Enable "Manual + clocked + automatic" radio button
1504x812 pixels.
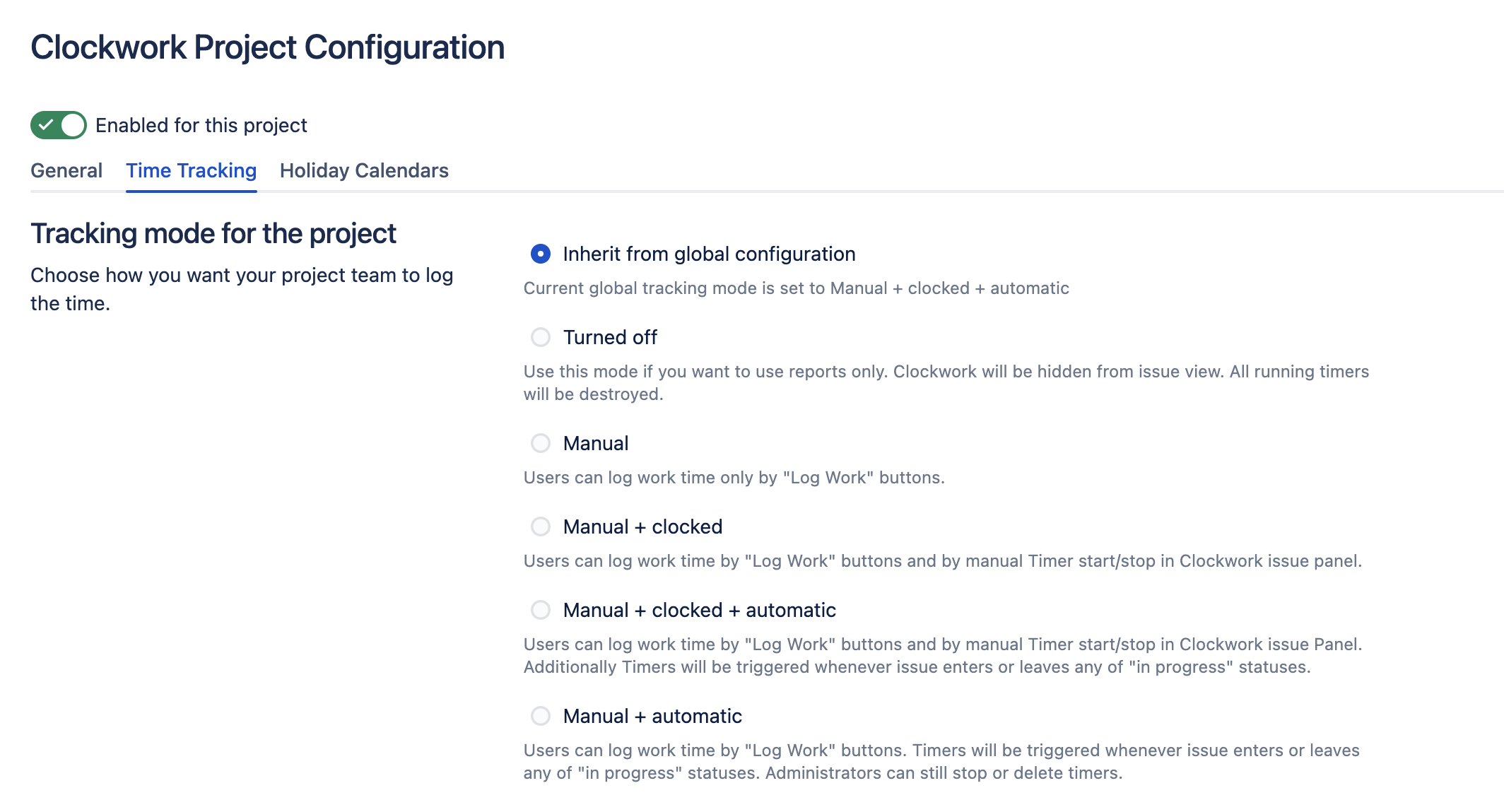[x=541, y=610]
